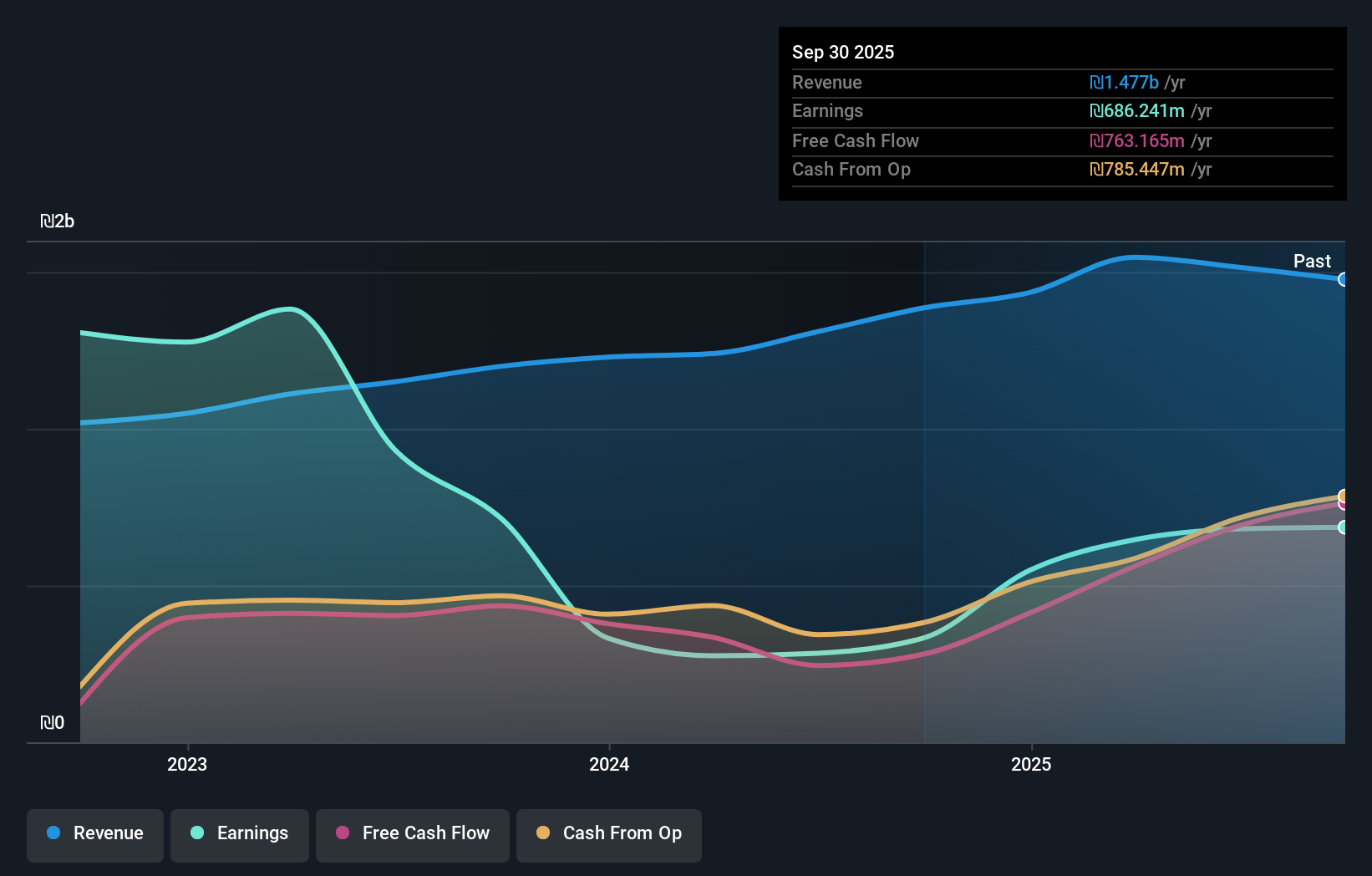Click the 2024 axis label
The image size is (1372, 876).
pos(609,764)
